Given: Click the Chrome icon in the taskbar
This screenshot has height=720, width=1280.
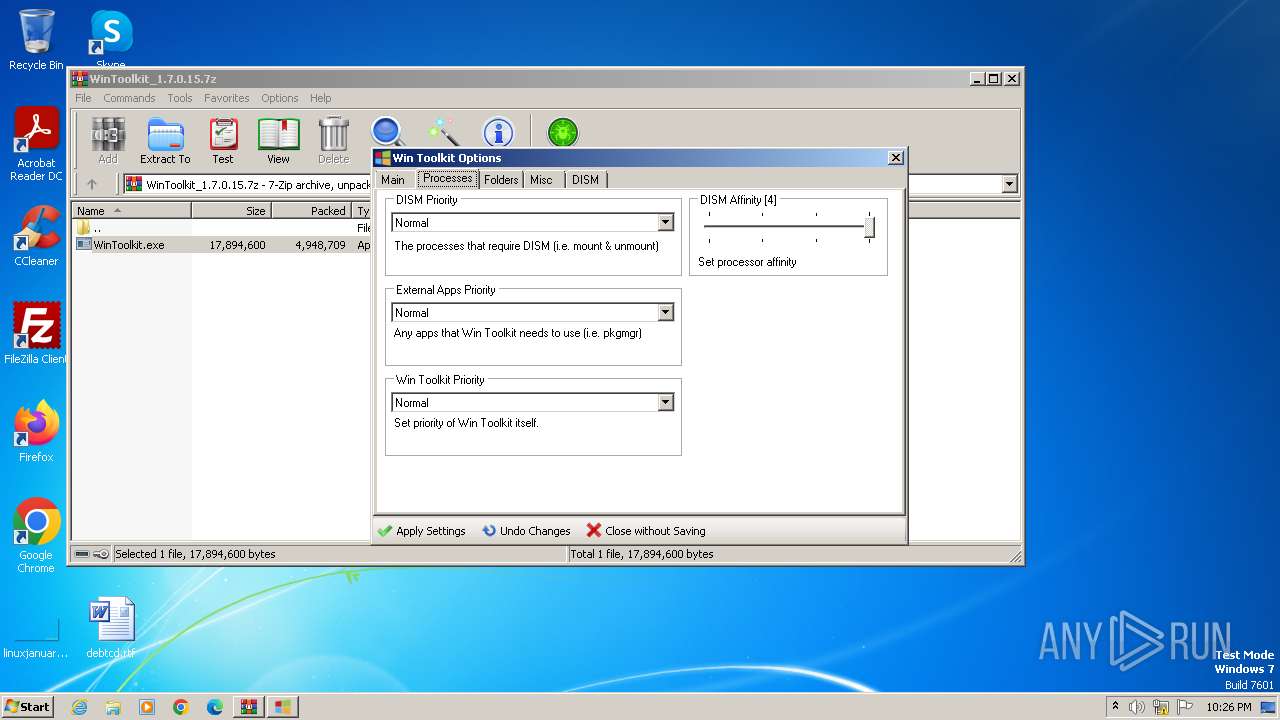Looking at the screenshot, I should click(181, 707).
